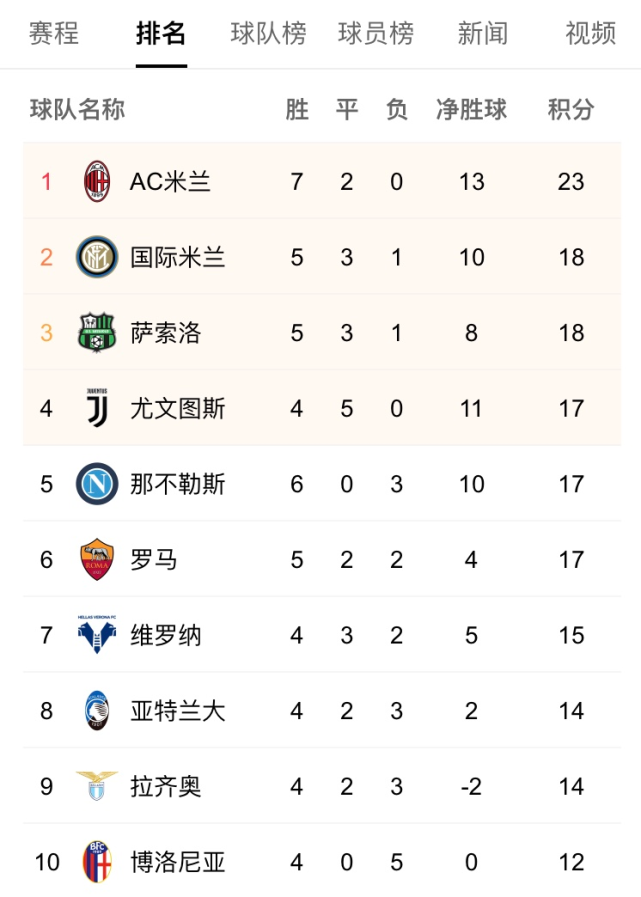Click the Atalanta club logo
This screenshot has height=897, width=641.
click(x=97, y=711)
